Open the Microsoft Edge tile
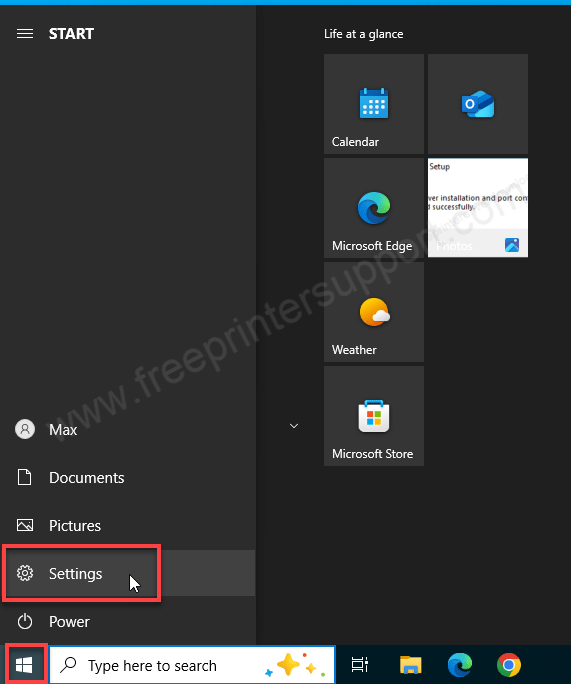 click(x=374, y=208)
